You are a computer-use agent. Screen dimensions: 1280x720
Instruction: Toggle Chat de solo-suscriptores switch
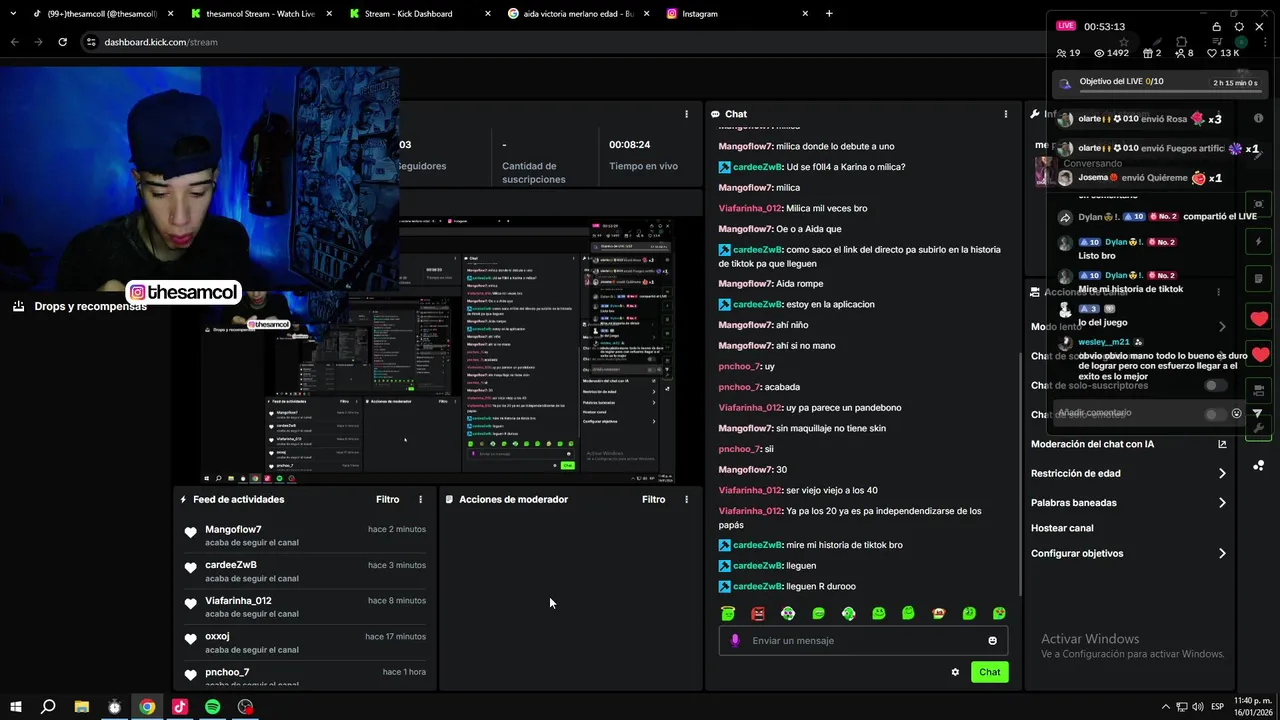tap(1215, 385)
